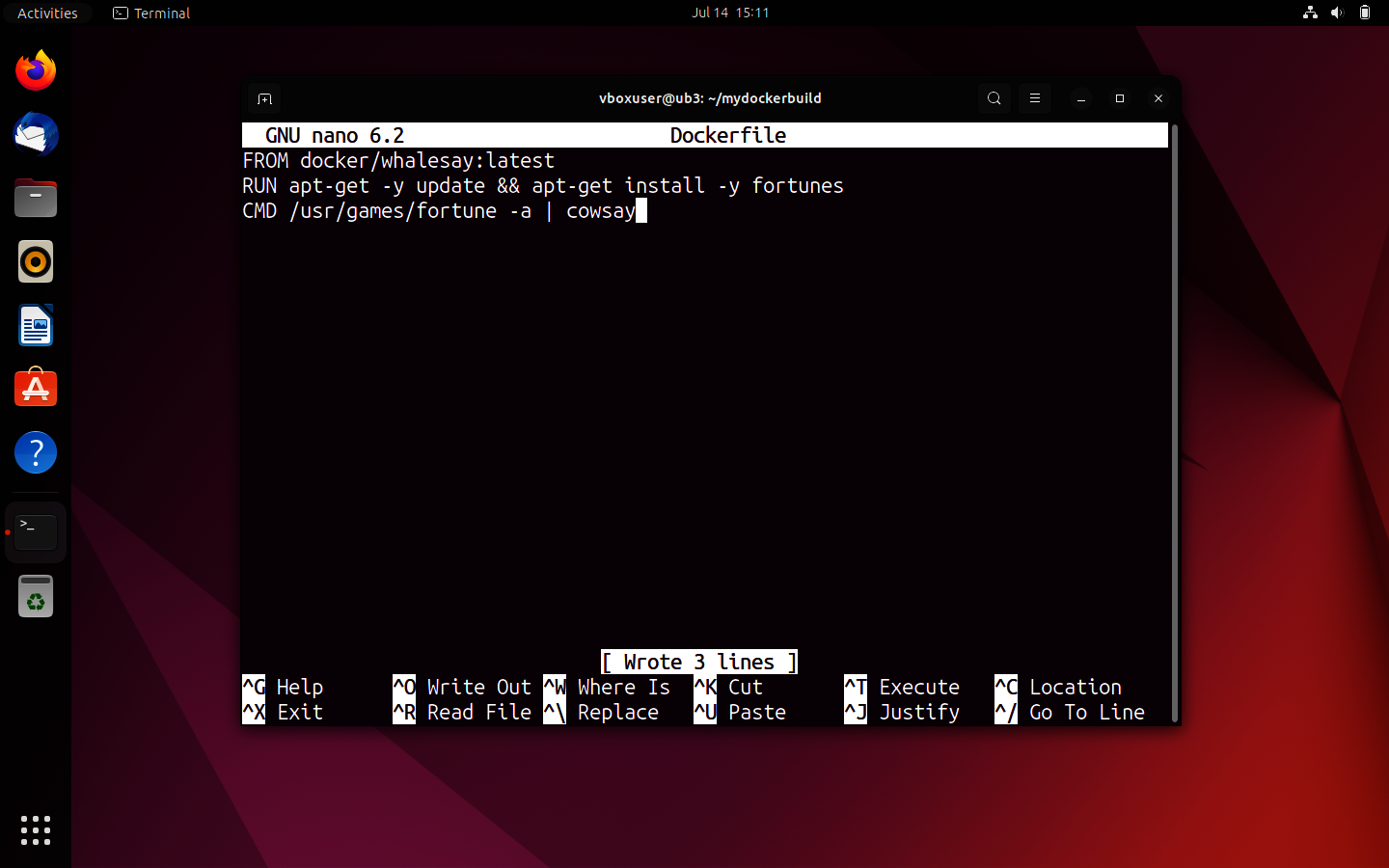The width and height of the screenshot is (1389, 868).
Task: Open the Terminal menu in top bar
Action: [x=150, y=13]
